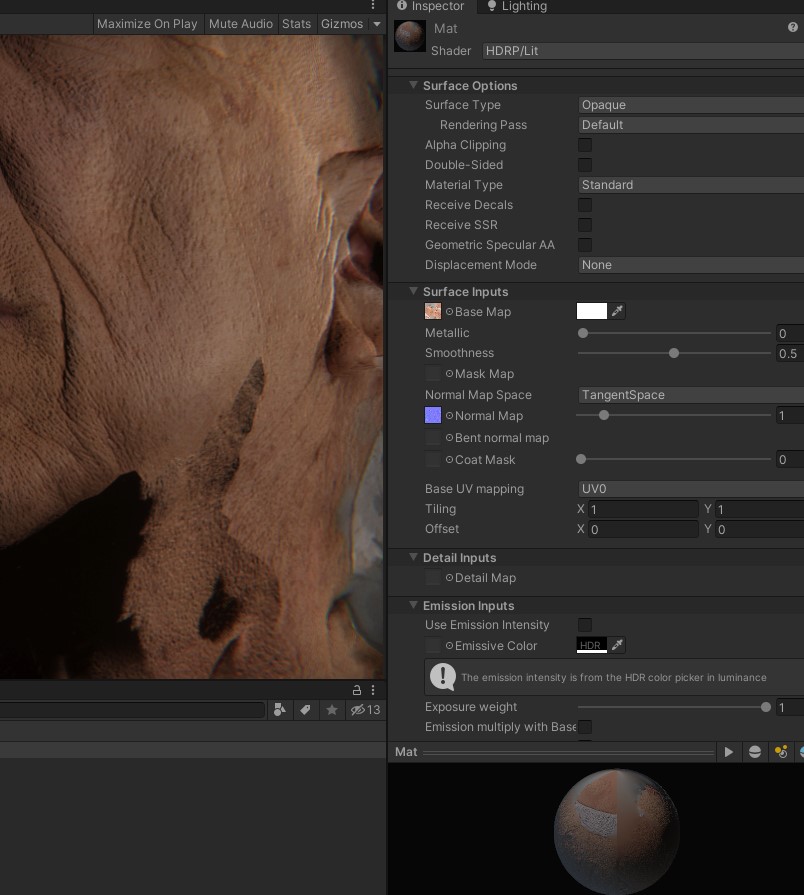Enable Use Emission Intensity
The image size is (804, 895).
[x=585, y=625]
